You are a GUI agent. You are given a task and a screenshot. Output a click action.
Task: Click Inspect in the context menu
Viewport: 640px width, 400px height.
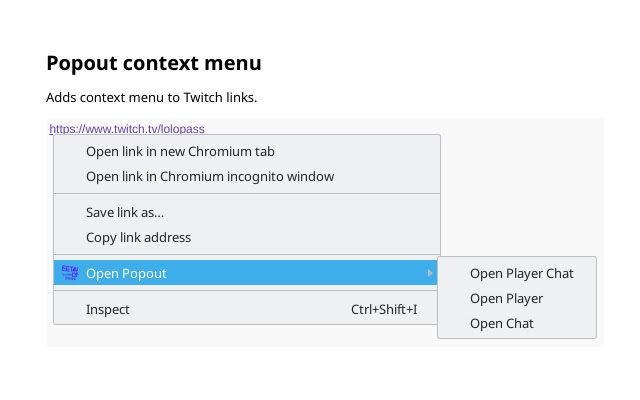108,309
